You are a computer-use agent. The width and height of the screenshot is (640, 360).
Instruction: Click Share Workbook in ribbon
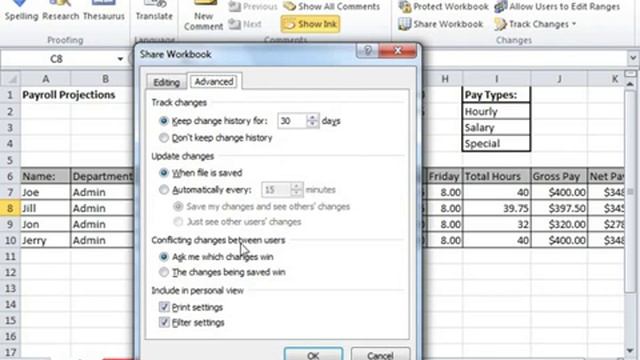coord(440,24)
